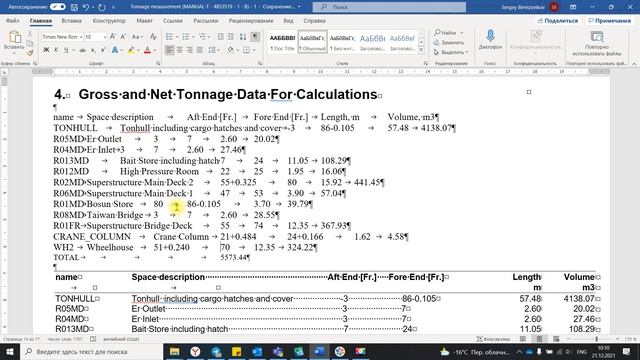Click the Sort A-Z icon
Screen dimensions: 640x360
coord(243,37)
